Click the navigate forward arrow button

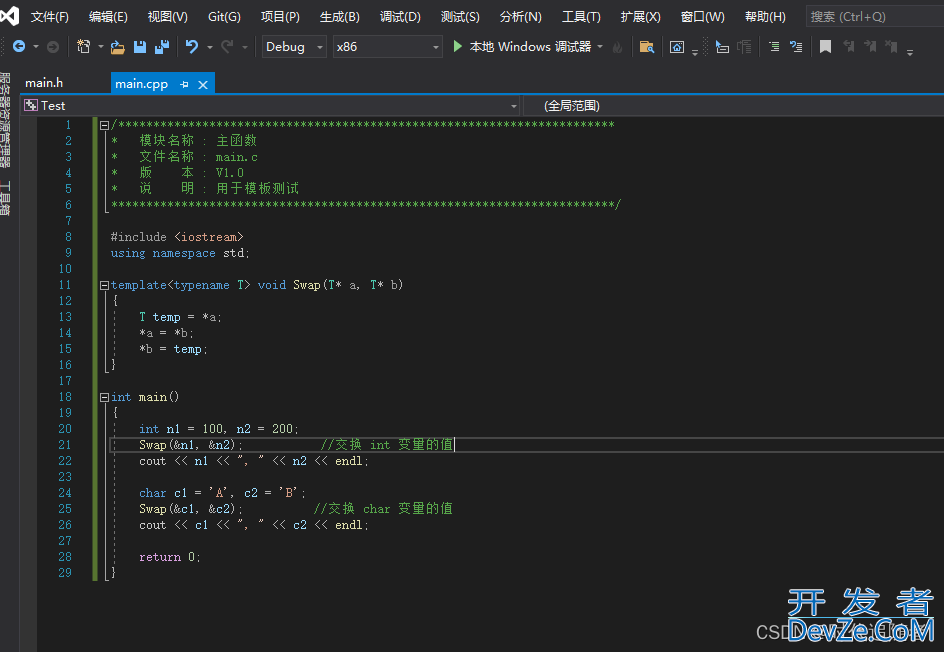pos(53,46)
